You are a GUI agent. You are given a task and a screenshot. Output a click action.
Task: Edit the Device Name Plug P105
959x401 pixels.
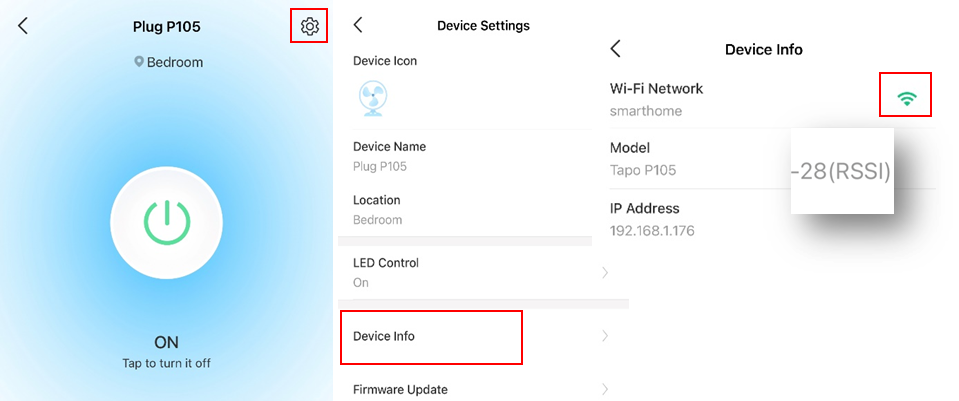pos(465,156)
